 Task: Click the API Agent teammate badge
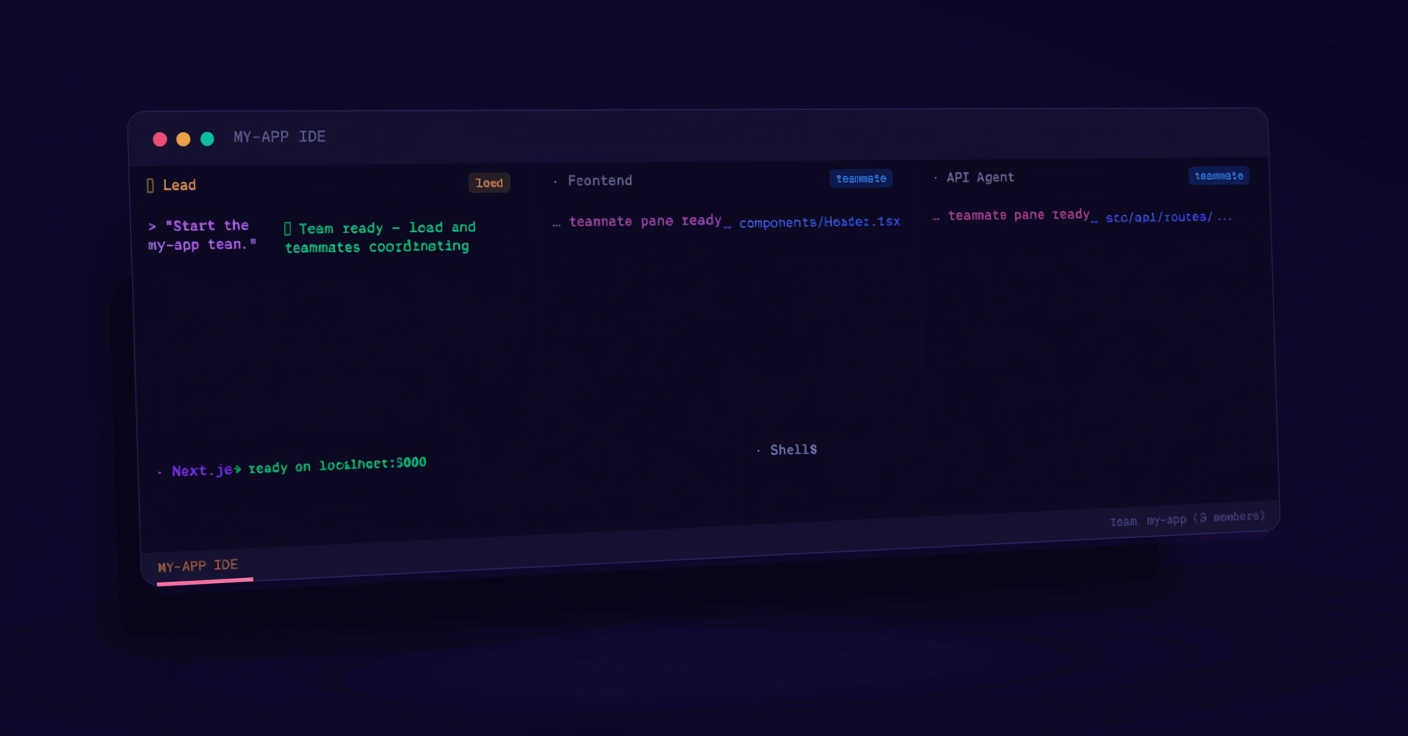[1218, 176]
